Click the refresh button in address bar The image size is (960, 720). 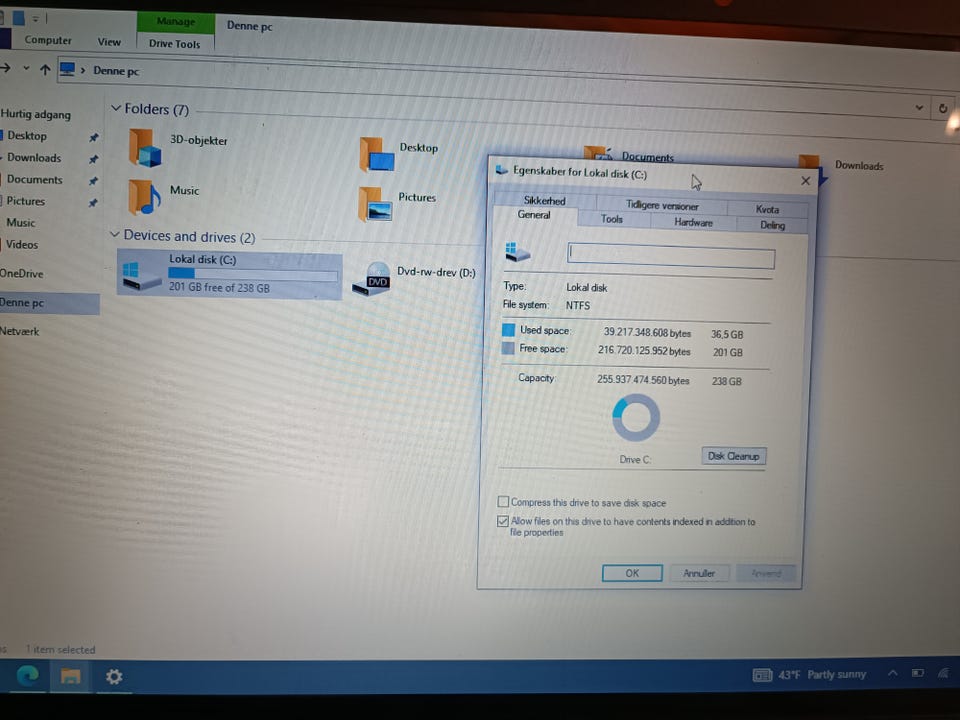coord(943,108)
